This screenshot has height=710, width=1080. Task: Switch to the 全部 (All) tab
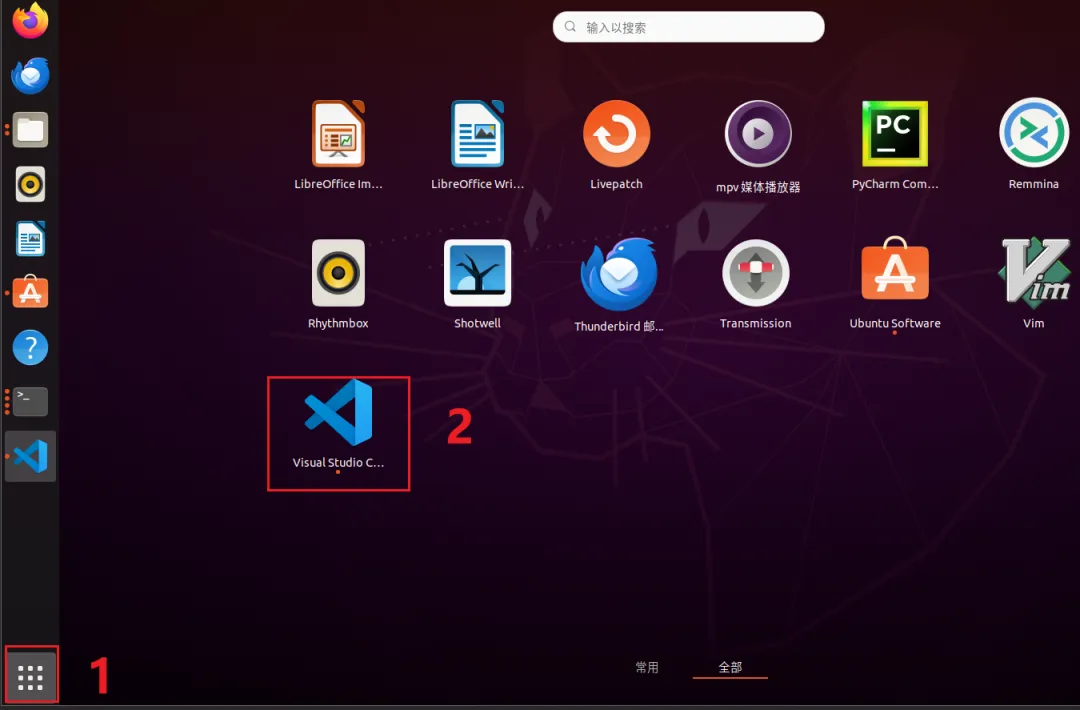[730, 667]
